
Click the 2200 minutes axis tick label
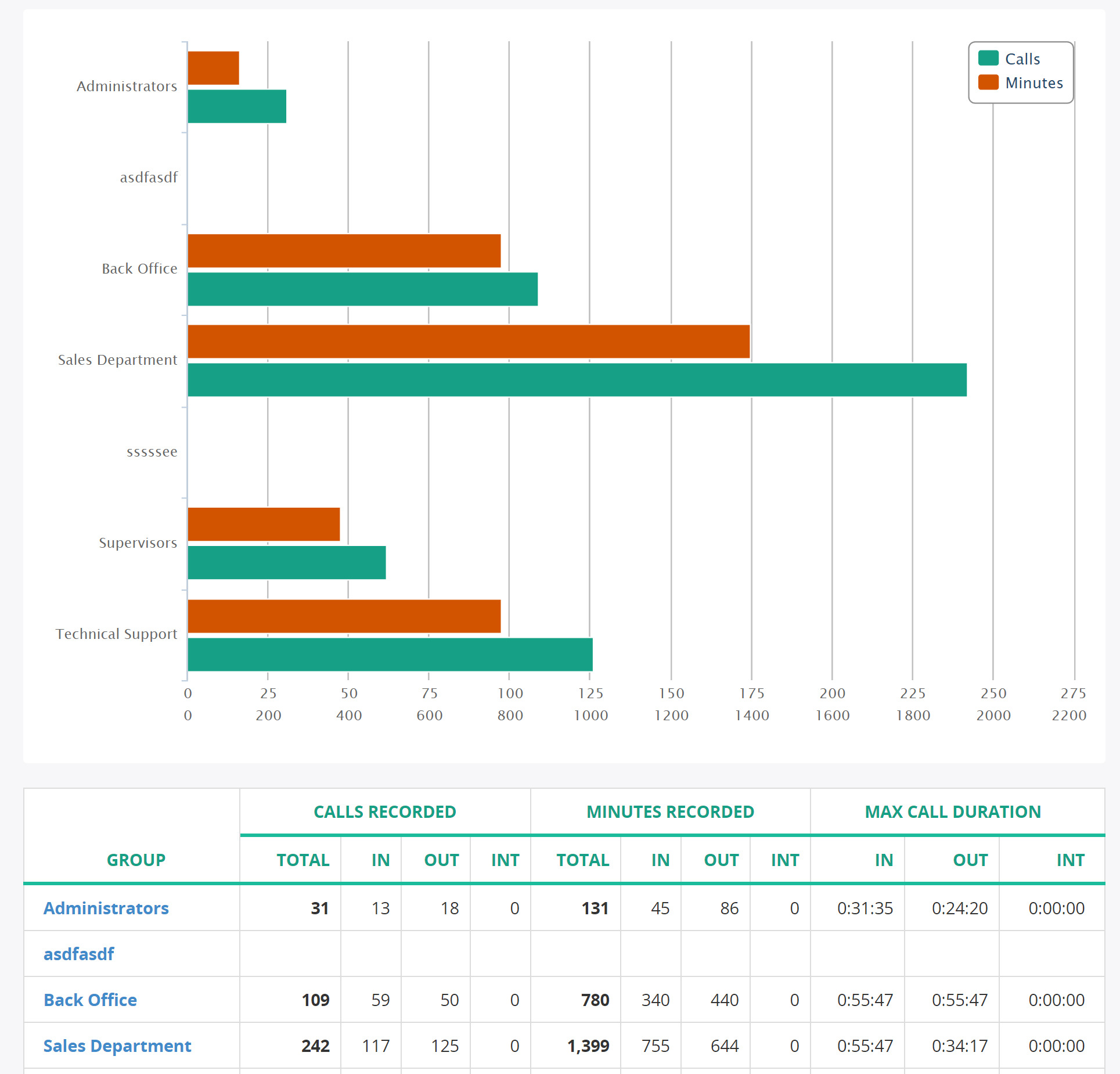click(1069, 716)
